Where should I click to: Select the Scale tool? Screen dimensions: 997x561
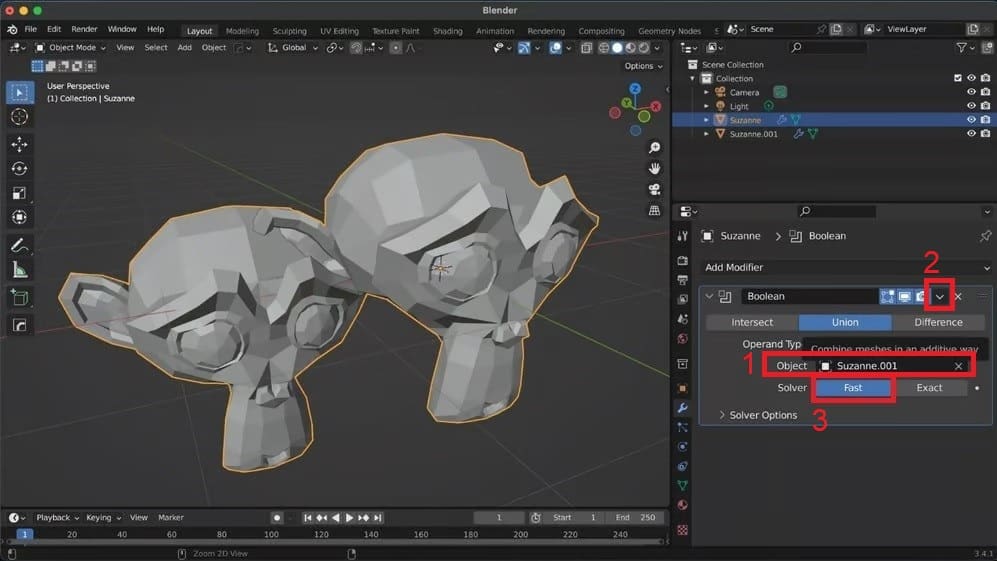20,193
